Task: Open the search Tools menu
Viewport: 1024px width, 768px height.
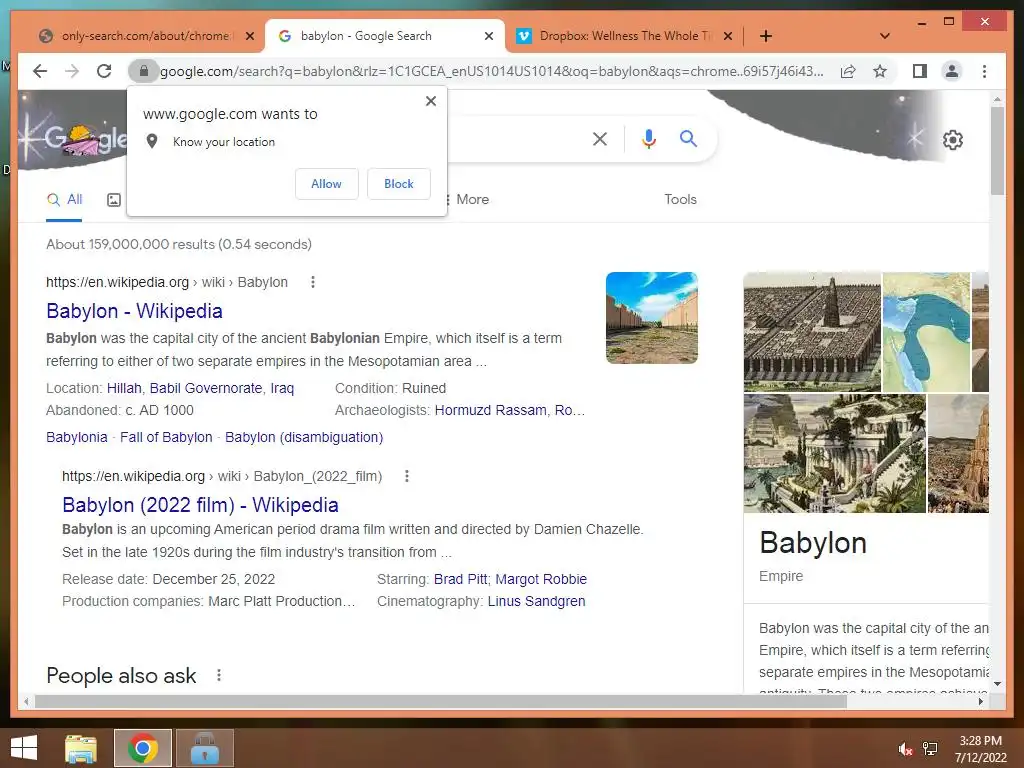Action: pos(680,200)
